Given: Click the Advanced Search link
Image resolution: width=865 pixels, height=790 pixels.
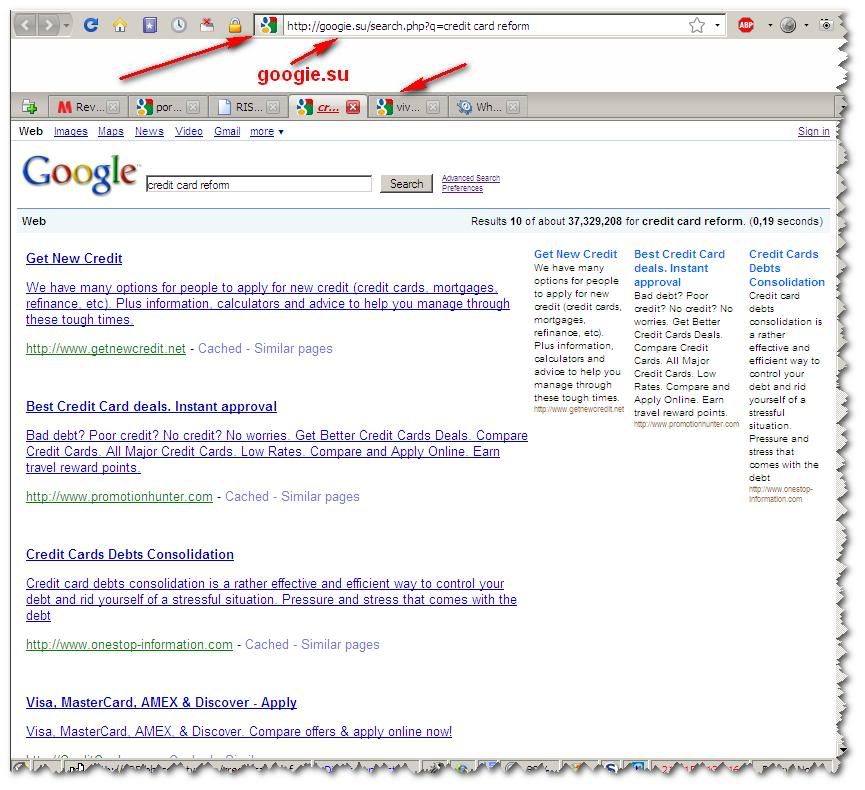Looking at the screenshot, I should coord(470,178).
